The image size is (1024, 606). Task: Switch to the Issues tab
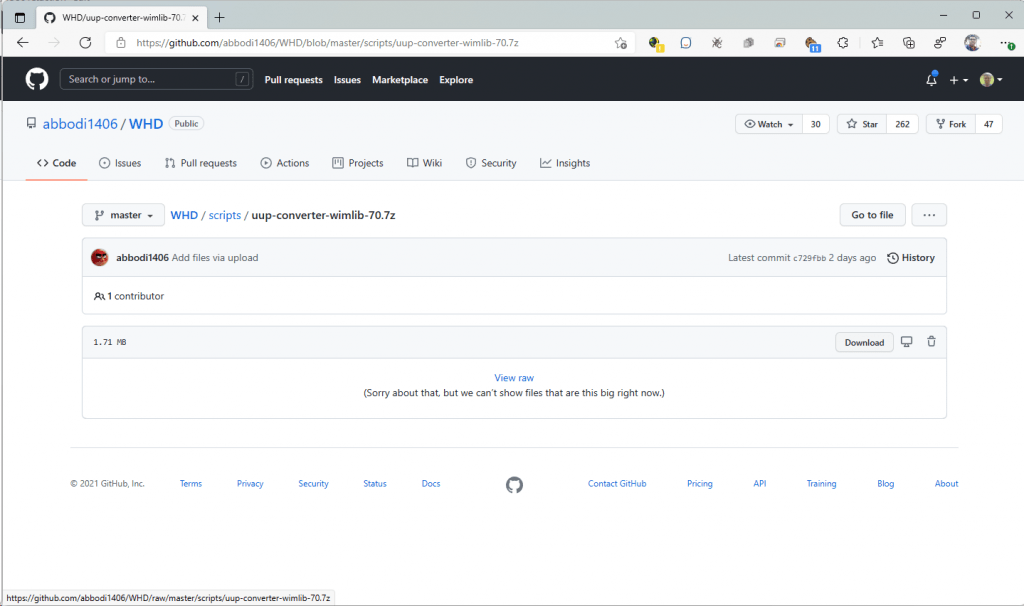coord(120,163)
